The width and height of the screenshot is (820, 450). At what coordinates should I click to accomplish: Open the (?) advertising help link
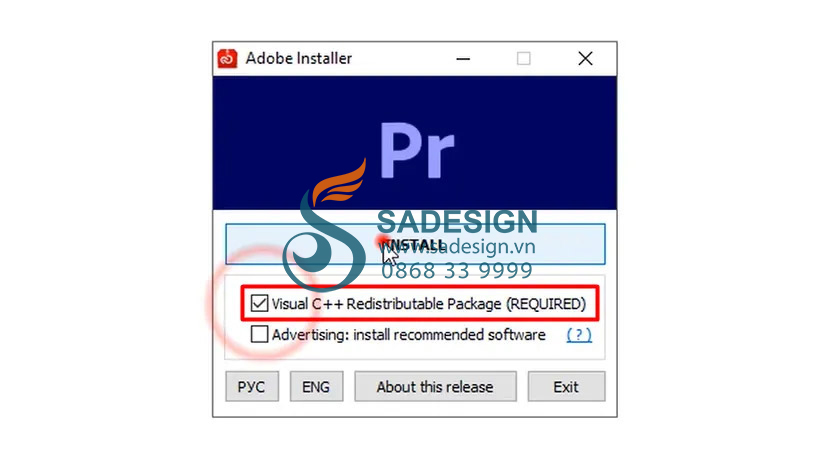click(579, 334)
